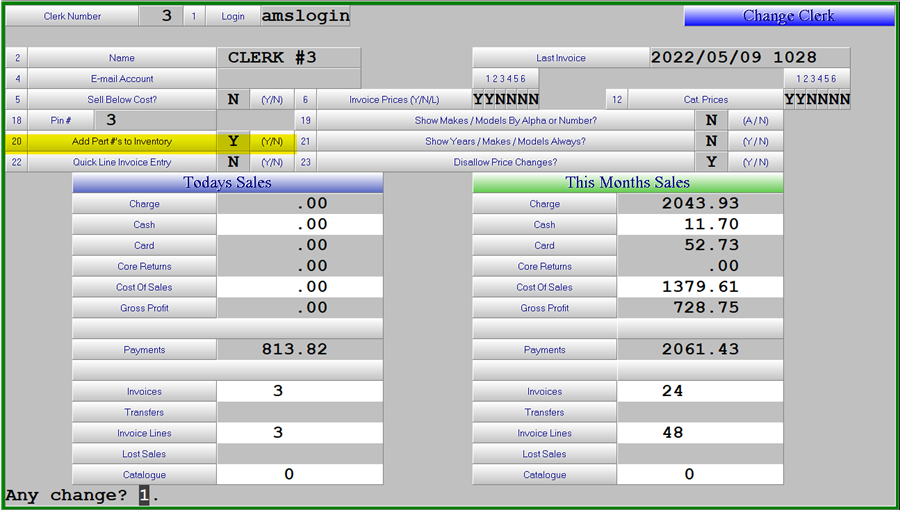This screenshot has width=900, height=510.
Task: Click the Gross Profit value 728.75
Action: (x=700, y=308)
